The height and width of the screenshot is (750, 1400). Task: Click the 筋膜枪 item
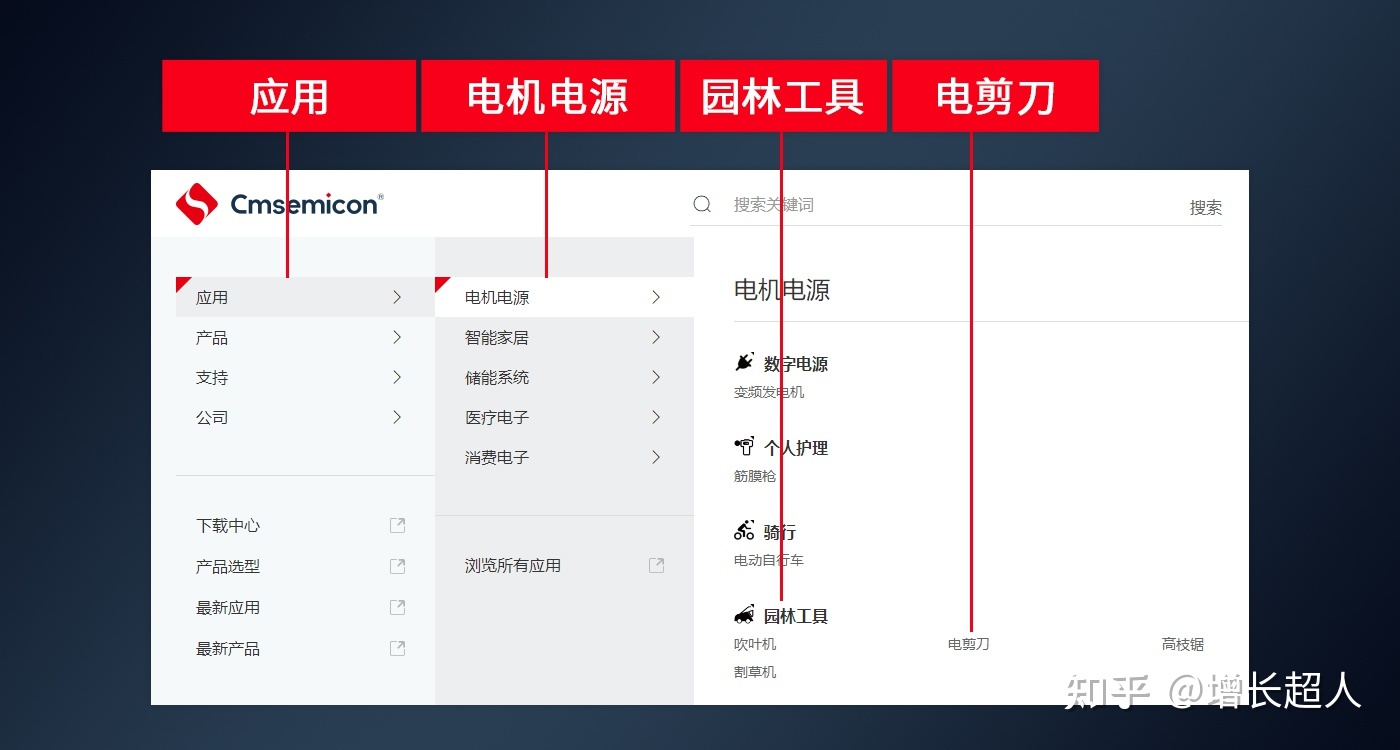[755, 476]
